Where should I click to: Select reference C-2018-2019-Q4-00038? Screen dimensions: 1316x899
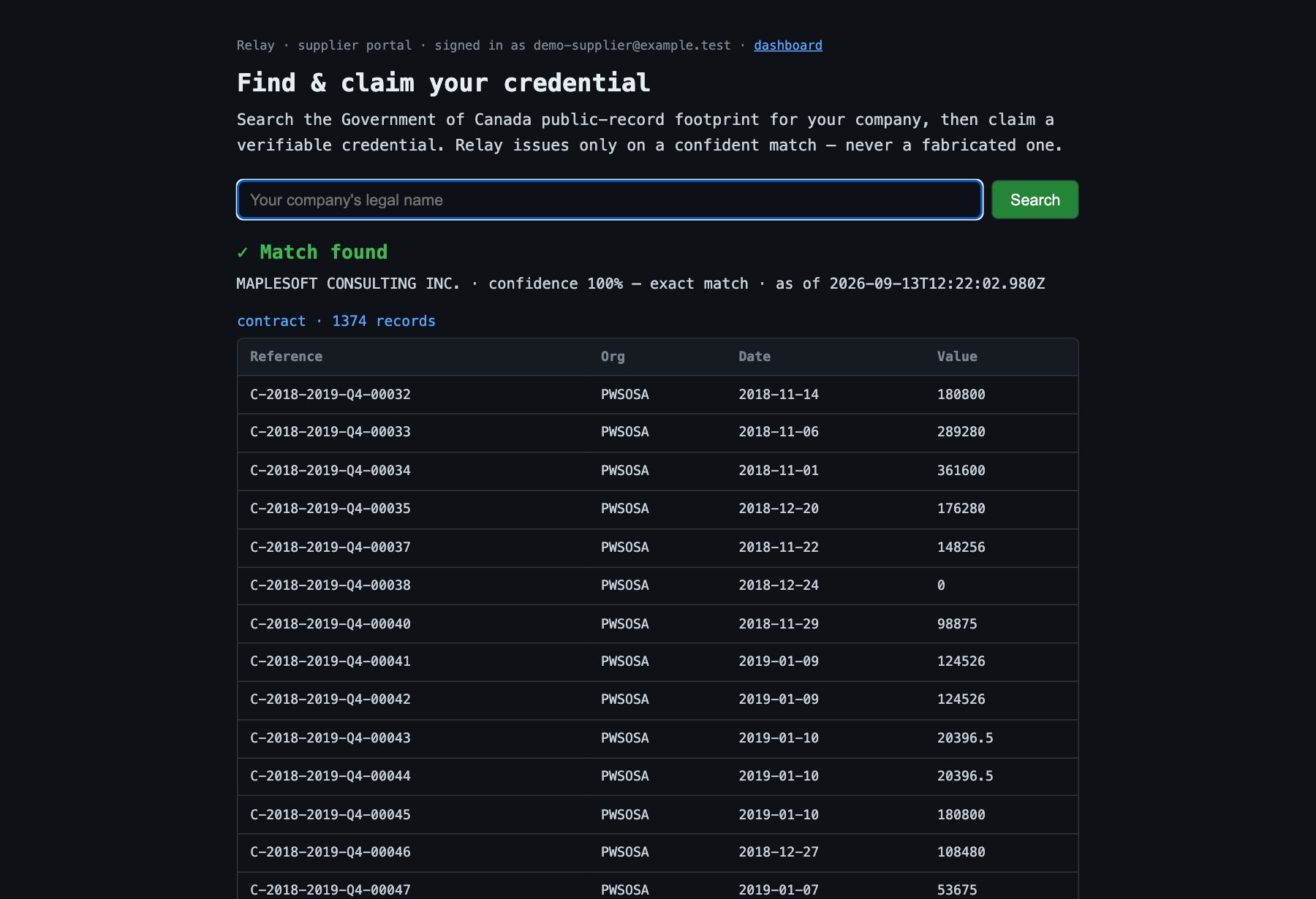[330, 585]
